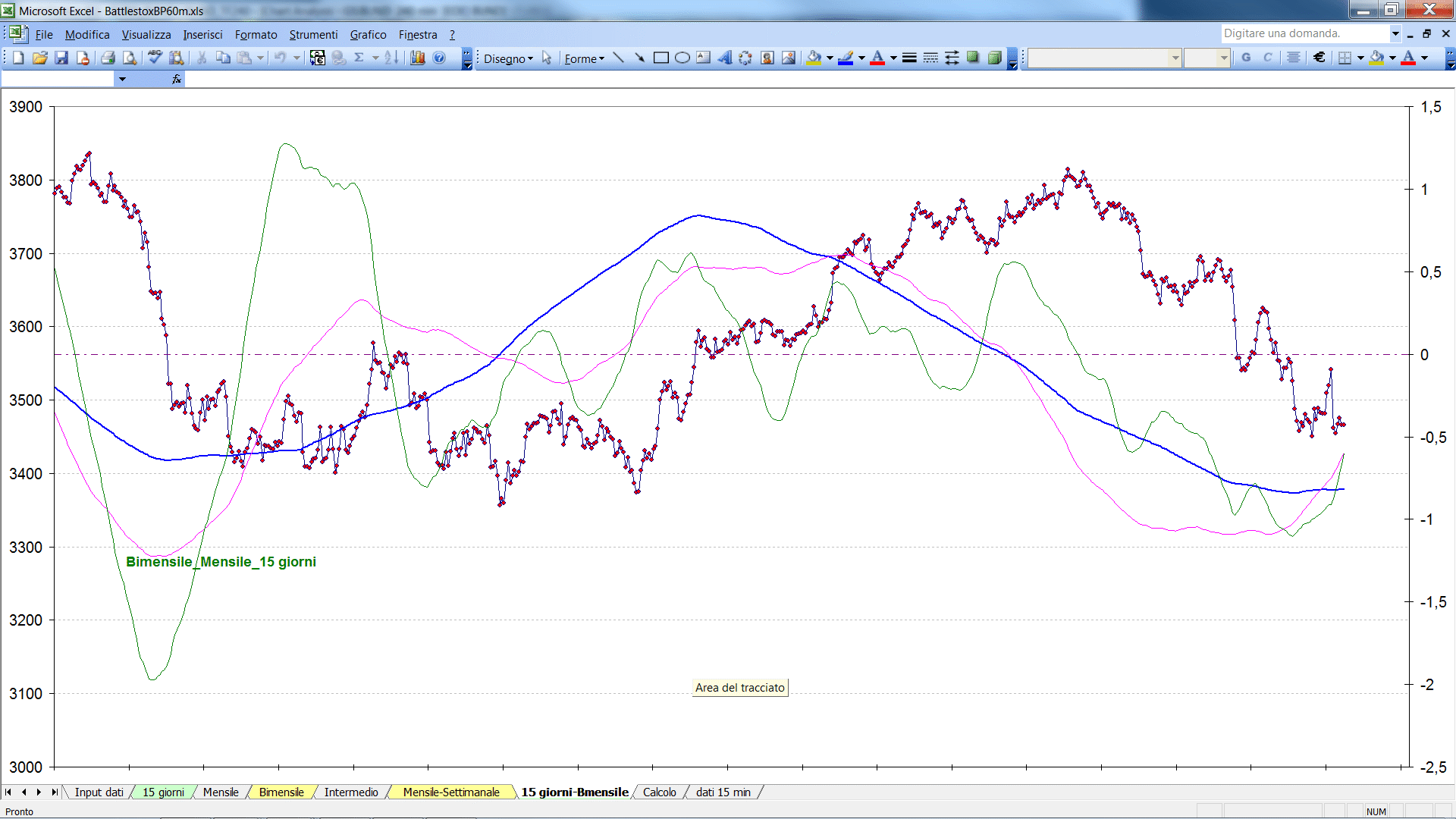Copy the selection with the Copy icon
The image size is (1456, 819).
223,58
